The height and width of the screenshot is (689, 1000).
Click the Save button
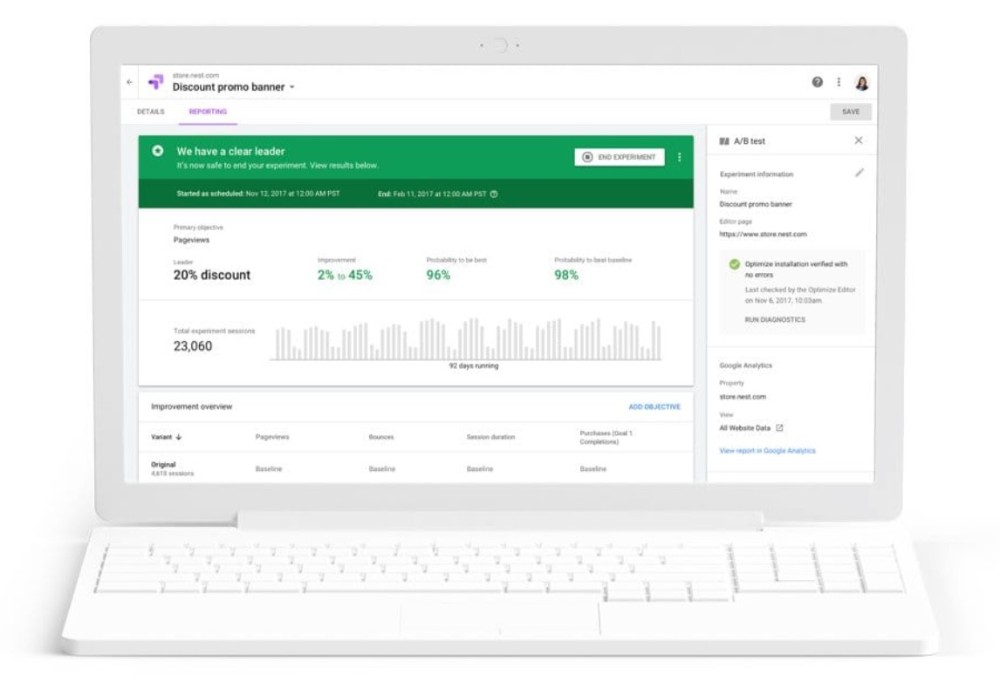[850, 112]
